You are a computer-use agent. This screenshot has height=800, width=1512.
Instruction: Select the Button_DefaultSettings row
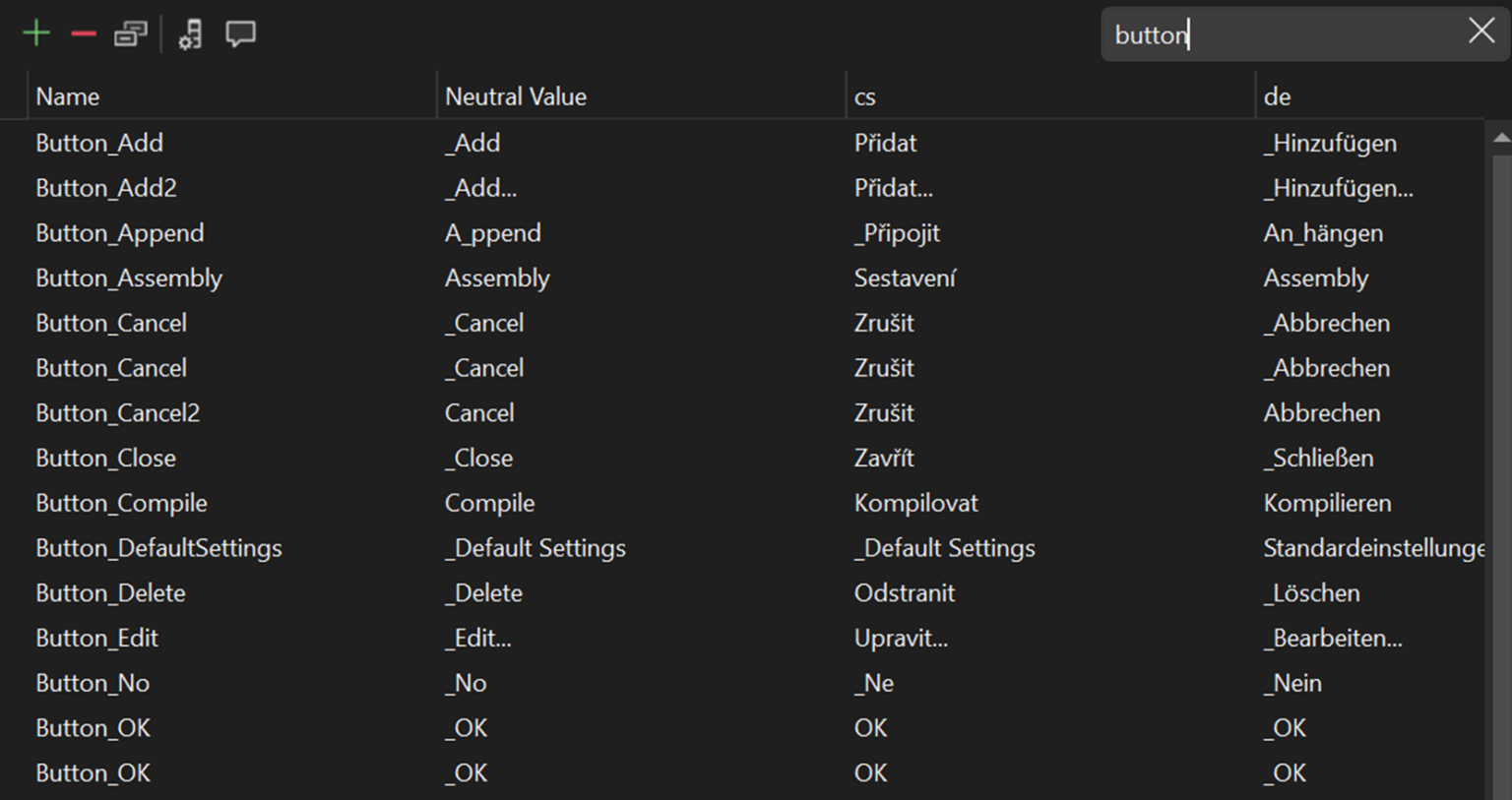pos(158,548)
